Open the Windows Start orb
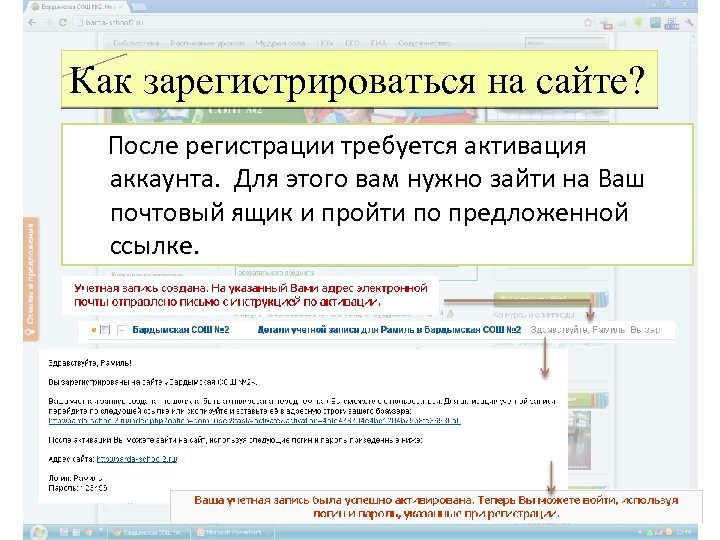Screen dimensions: 720x540 [x=39, y=532]
